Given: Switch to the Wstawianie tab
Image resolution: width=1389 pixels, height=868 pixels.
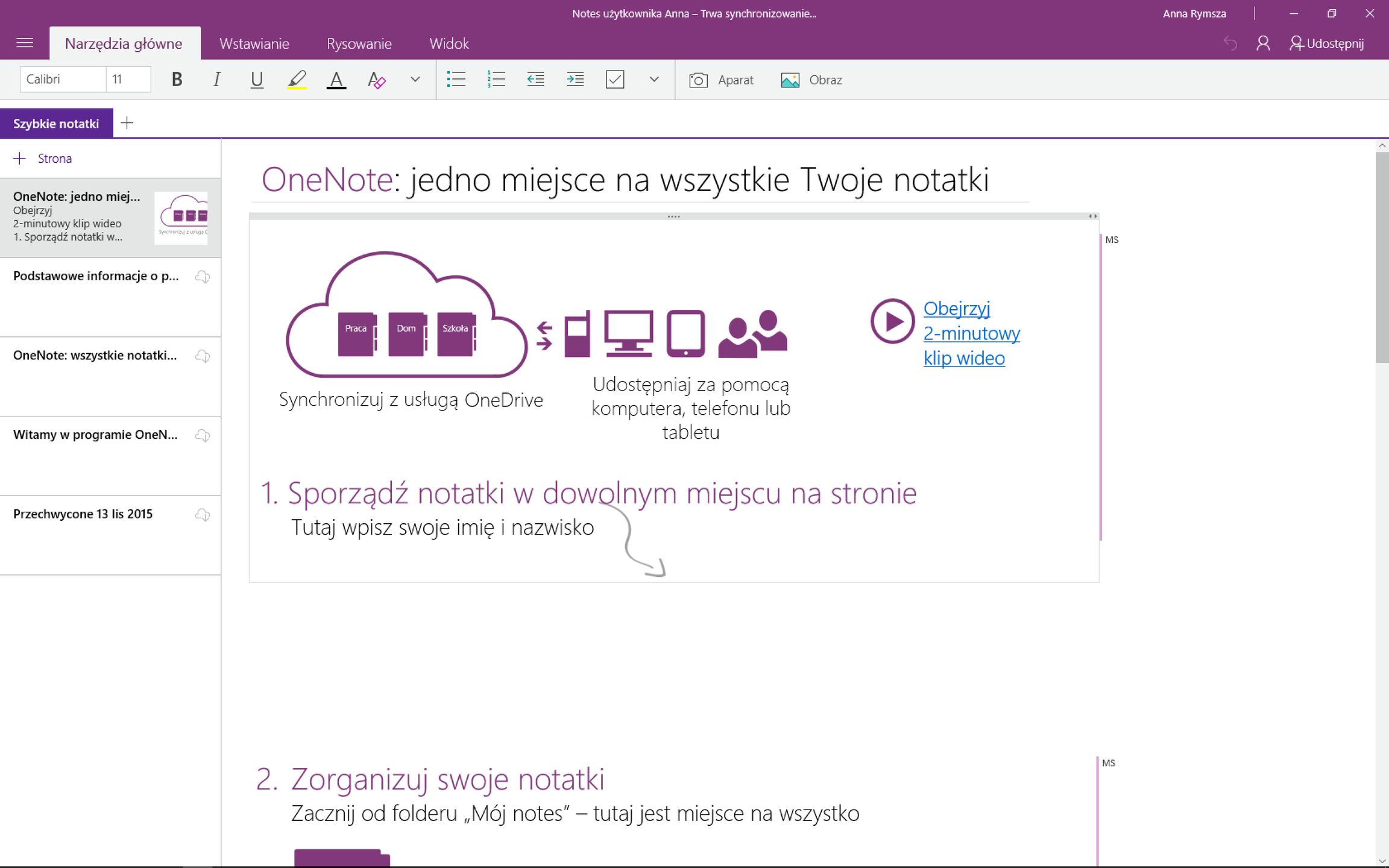Looking at the screenshot, I should pyautogui.click(x=254, y=44).
